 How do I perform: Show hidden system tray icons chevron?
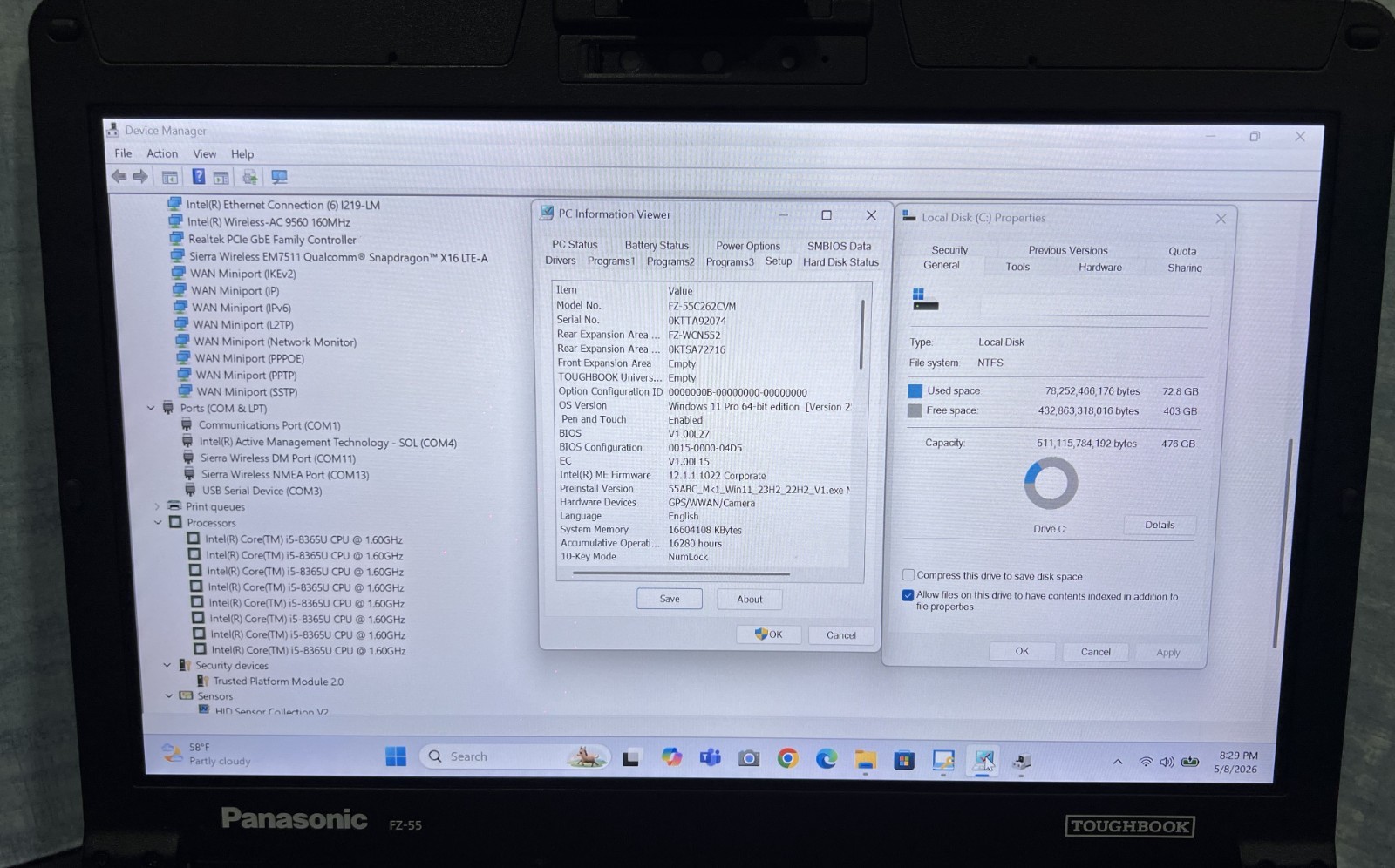coord(1118,762)
